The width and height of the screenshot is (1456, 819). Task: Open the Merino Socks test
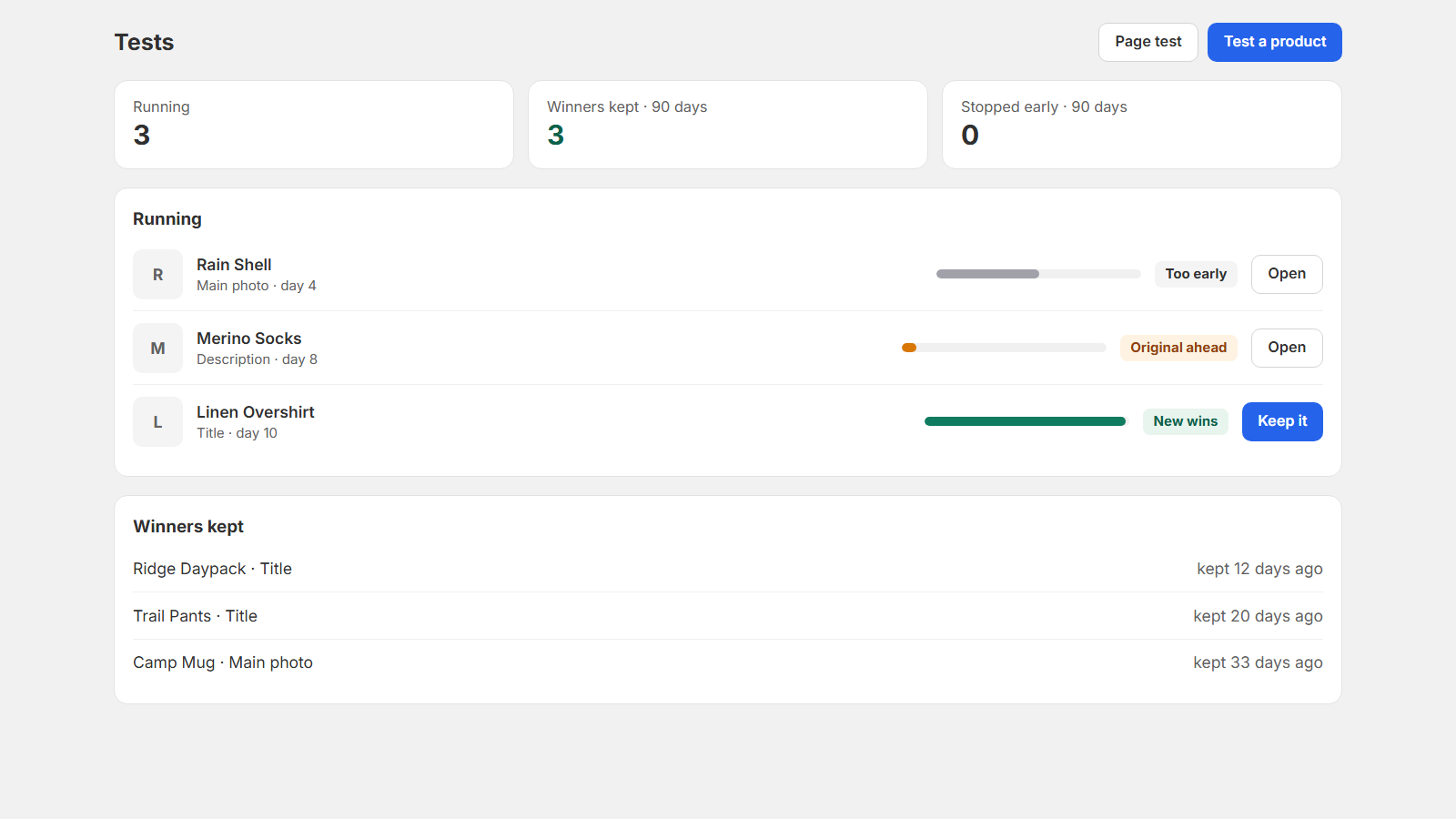click(1287, 348)
